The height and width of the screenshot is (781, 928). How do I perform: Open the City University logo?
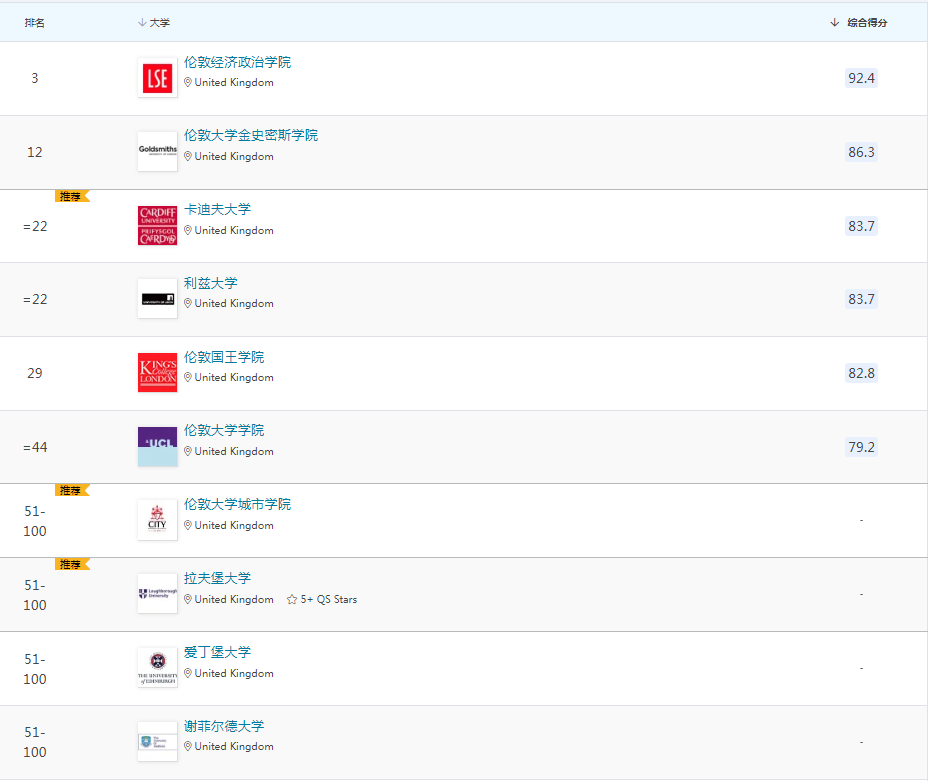click(157, 520)
